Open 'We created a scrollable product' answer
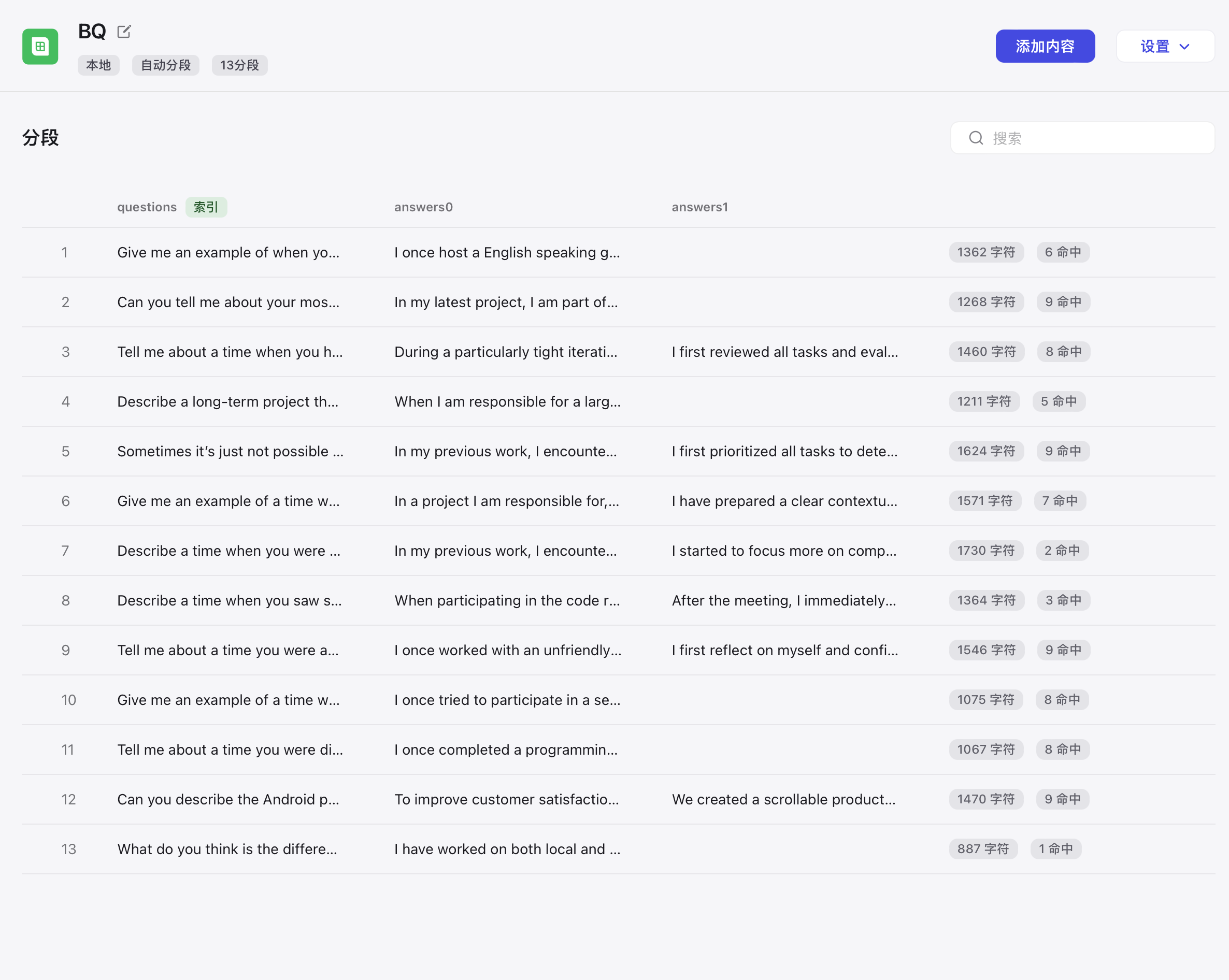The height and width of the screenshot is (980, 1229). point(783,799)
